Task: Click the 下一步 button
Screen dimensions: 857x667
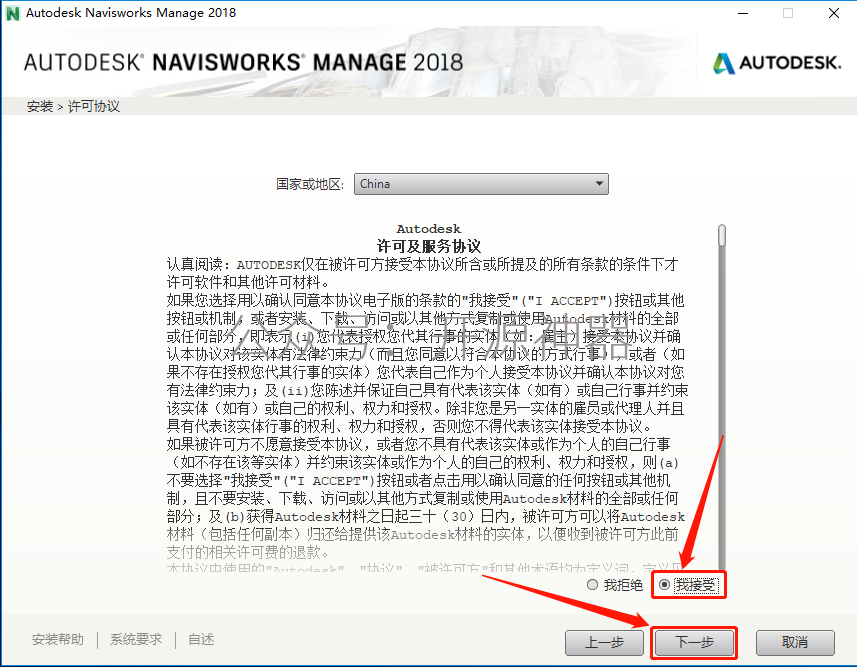Action: pyautogui.click(x=694, y=642)
